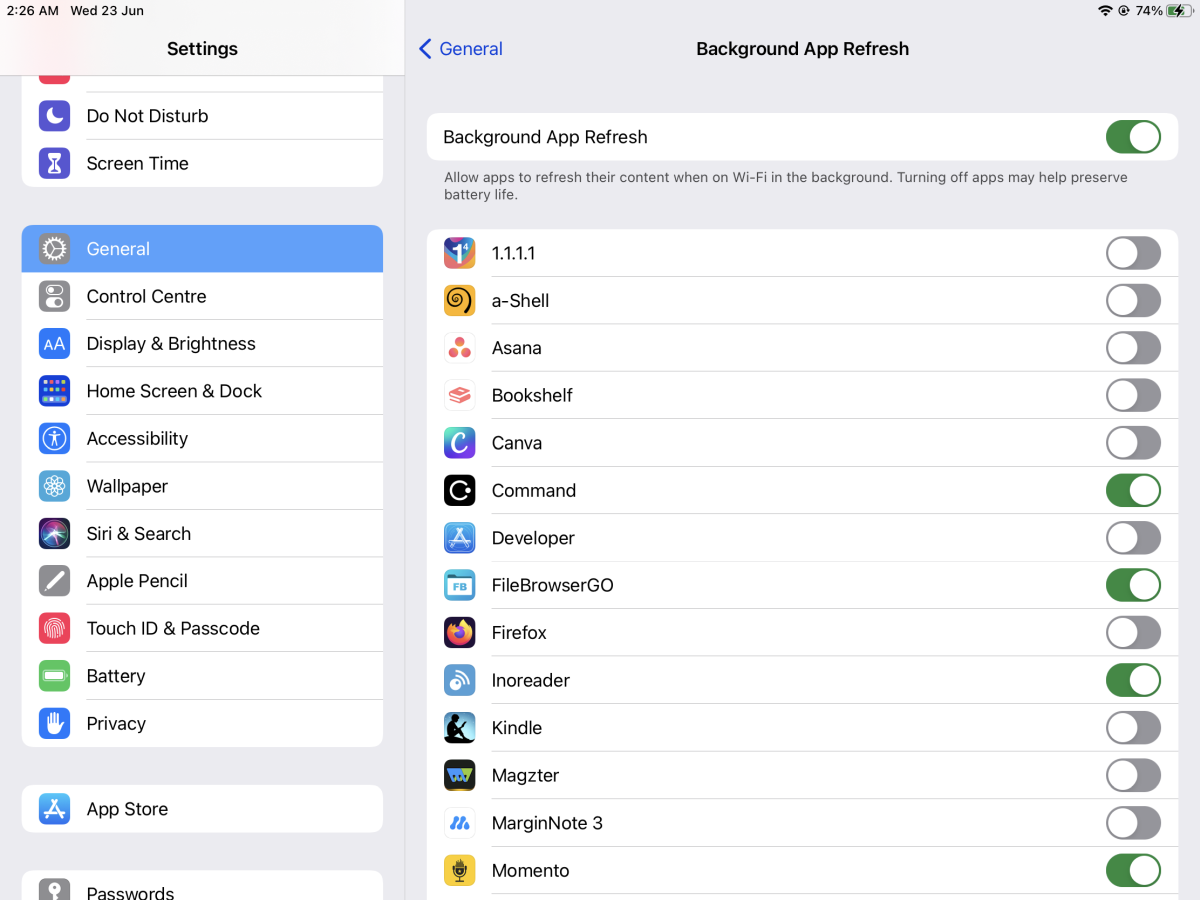1200x900 pixels.
Task: Tap the Developer app icon
Action: tap(460, 538)
